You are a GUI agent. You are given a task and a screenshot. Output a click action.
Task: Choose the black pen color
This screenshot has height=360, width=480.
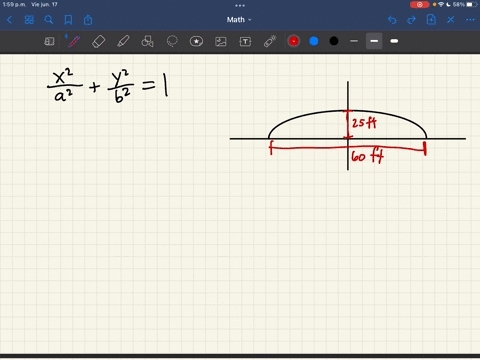pos(334,41)
